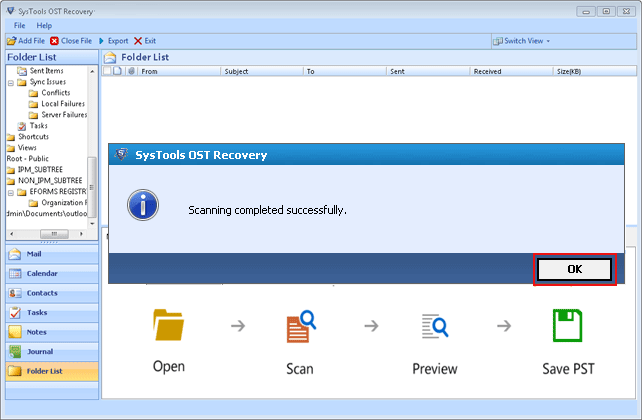The width and height of the screenshot is (642, 420).
Task: Click the folder tree scroll up arrow
Action: [92, 71]
